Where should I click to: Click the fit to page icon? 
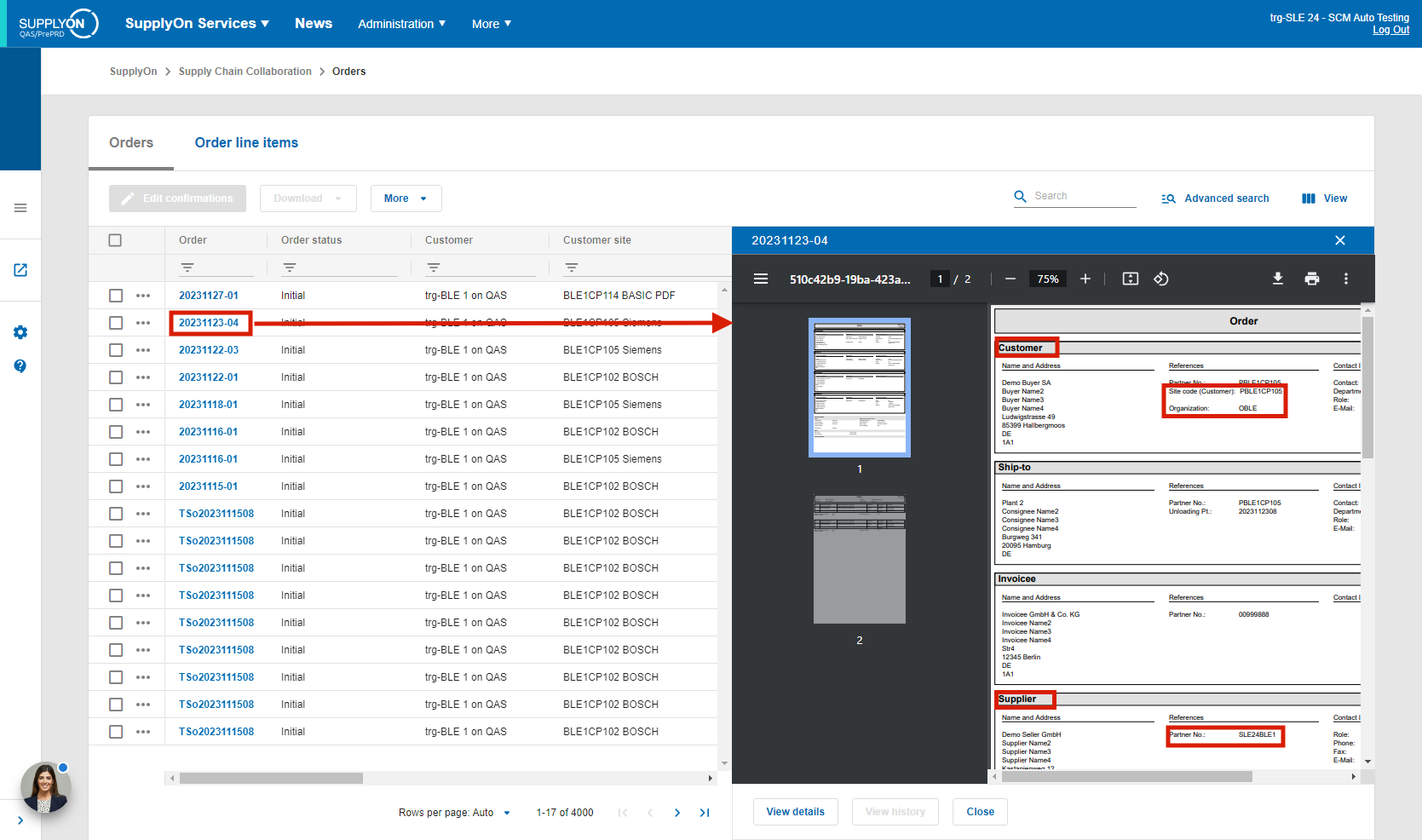[1131, 279]
